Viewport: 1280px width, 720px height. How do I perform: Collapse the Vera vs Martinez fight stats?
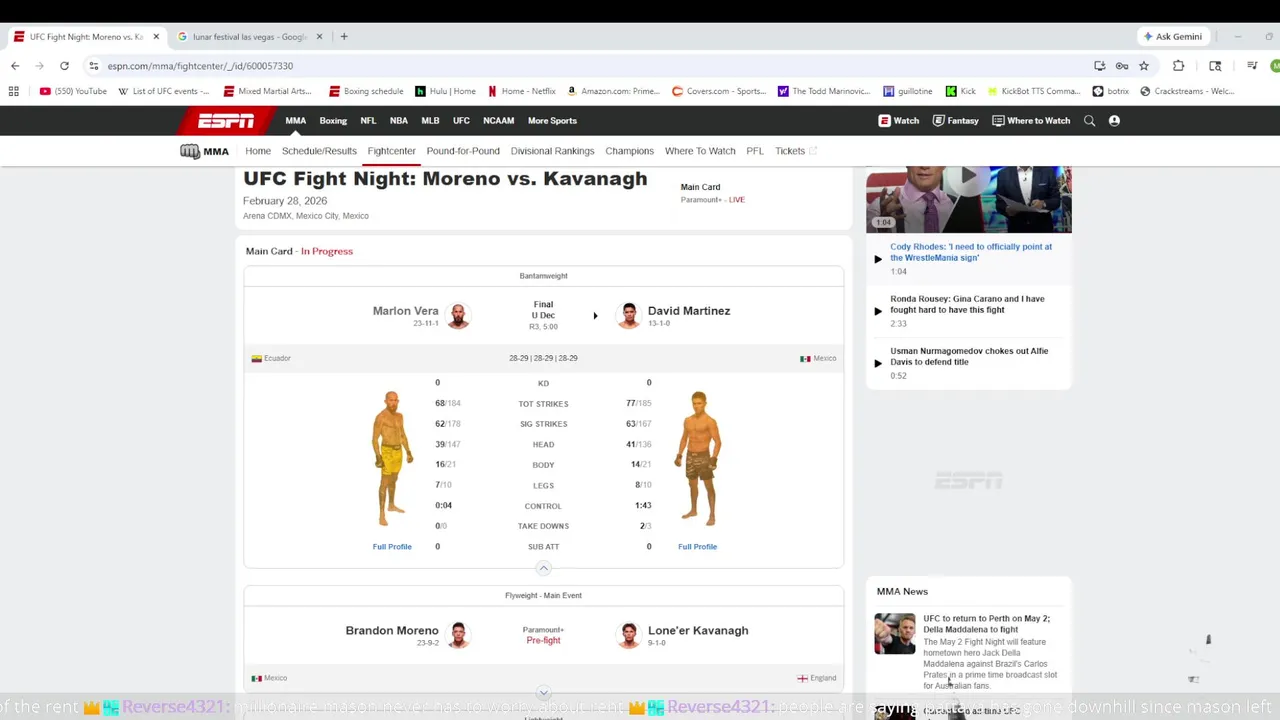pyautogui.click(x=543, y=568)
